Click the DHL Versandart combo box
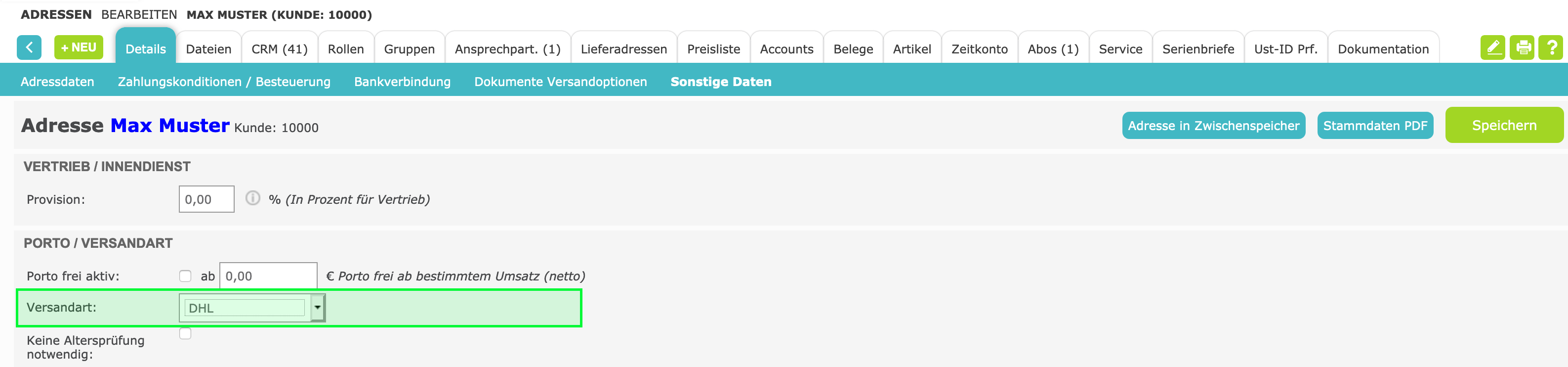The width and height of the screenshot is (1568, 367). click(245, 308)
